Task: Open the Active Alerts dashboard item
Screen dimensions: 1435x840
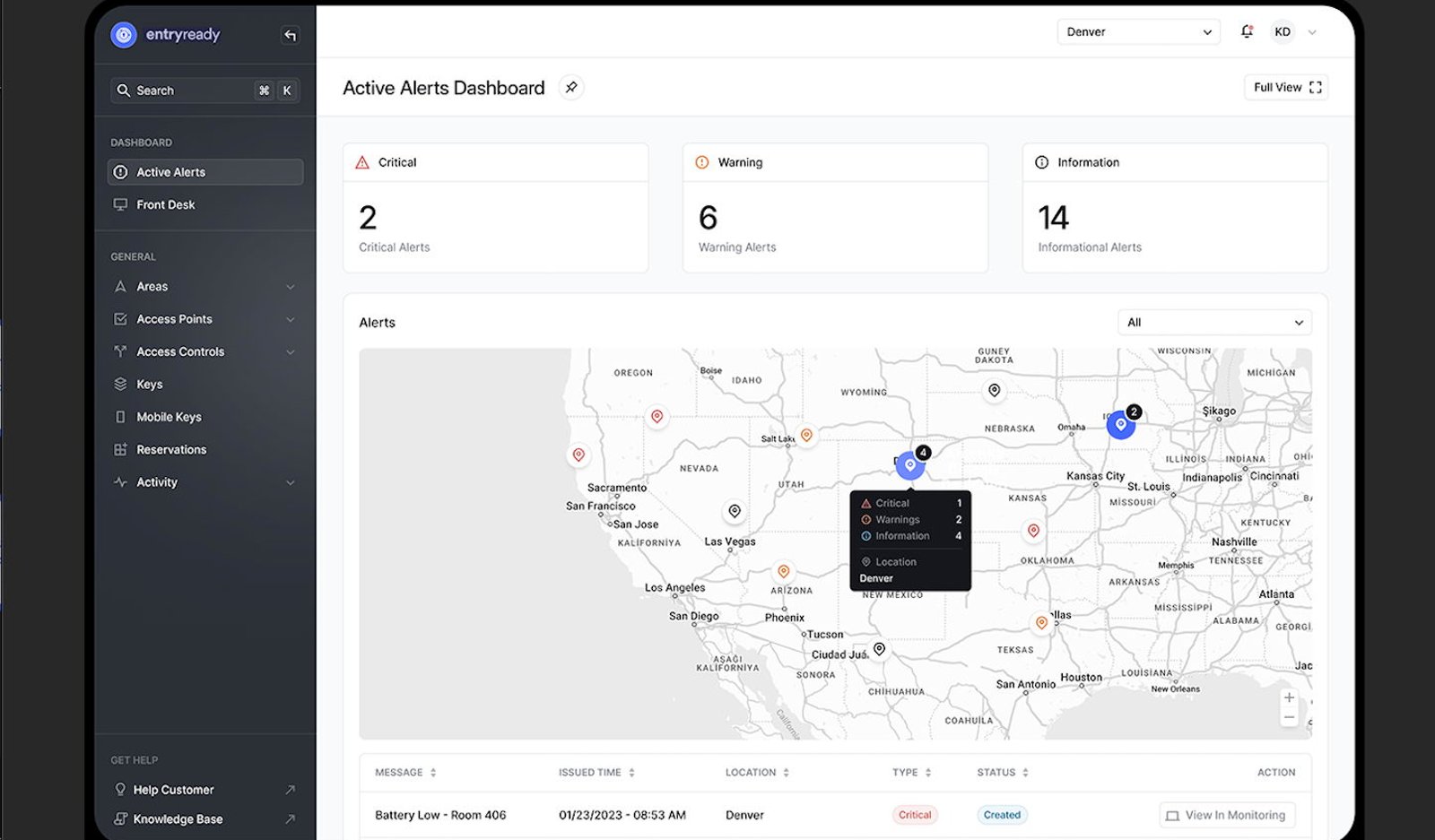Action: point(205,172)
